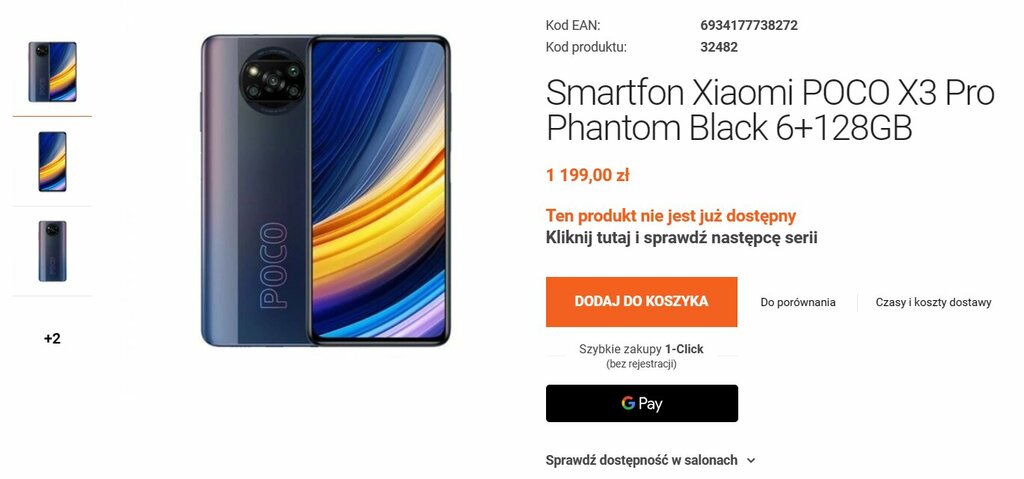
Task: Select the second thumbnail showing phone front
Action: (x=52, y=161)
